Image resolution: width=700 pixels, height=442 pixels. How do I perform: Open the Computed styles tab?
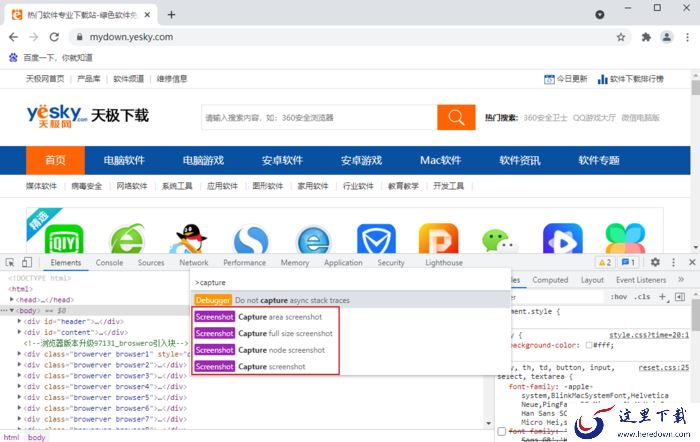tap(550, 280)
